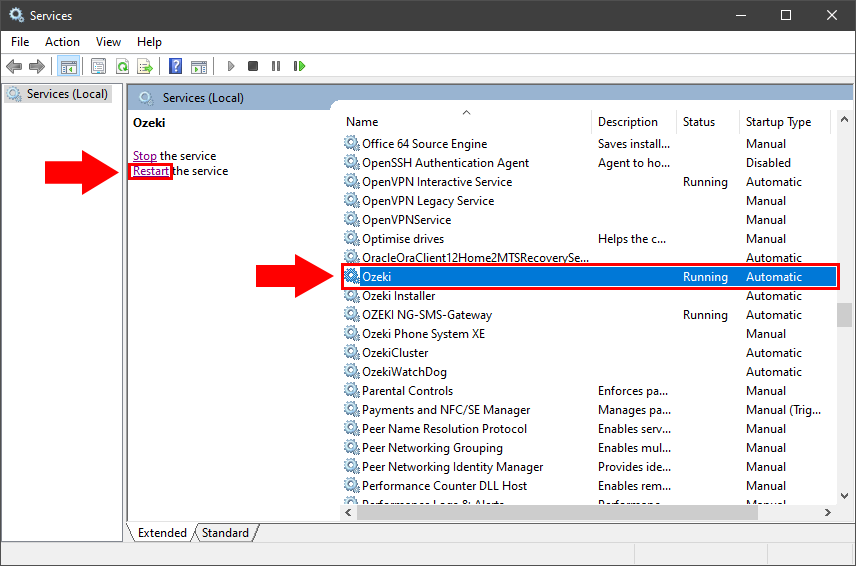Viewport: 856px width, 566px height.
Task: Switch to the Extended tab
Action: 162,533
